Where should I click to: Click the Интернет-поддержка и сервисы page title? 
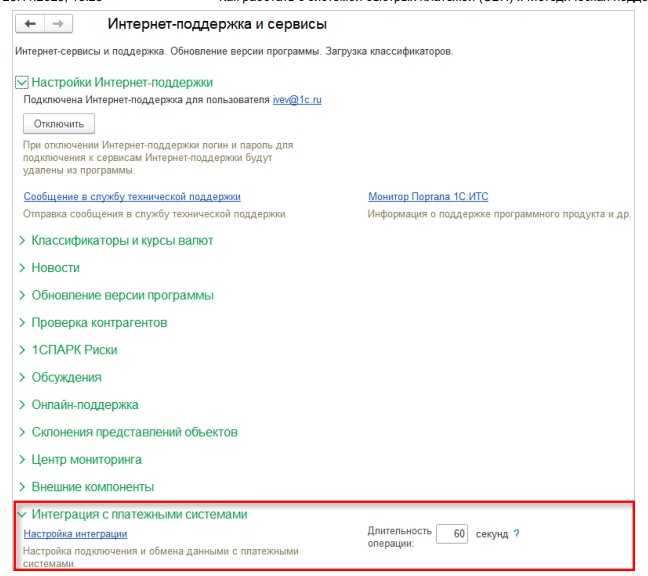[x=217, y=24]
